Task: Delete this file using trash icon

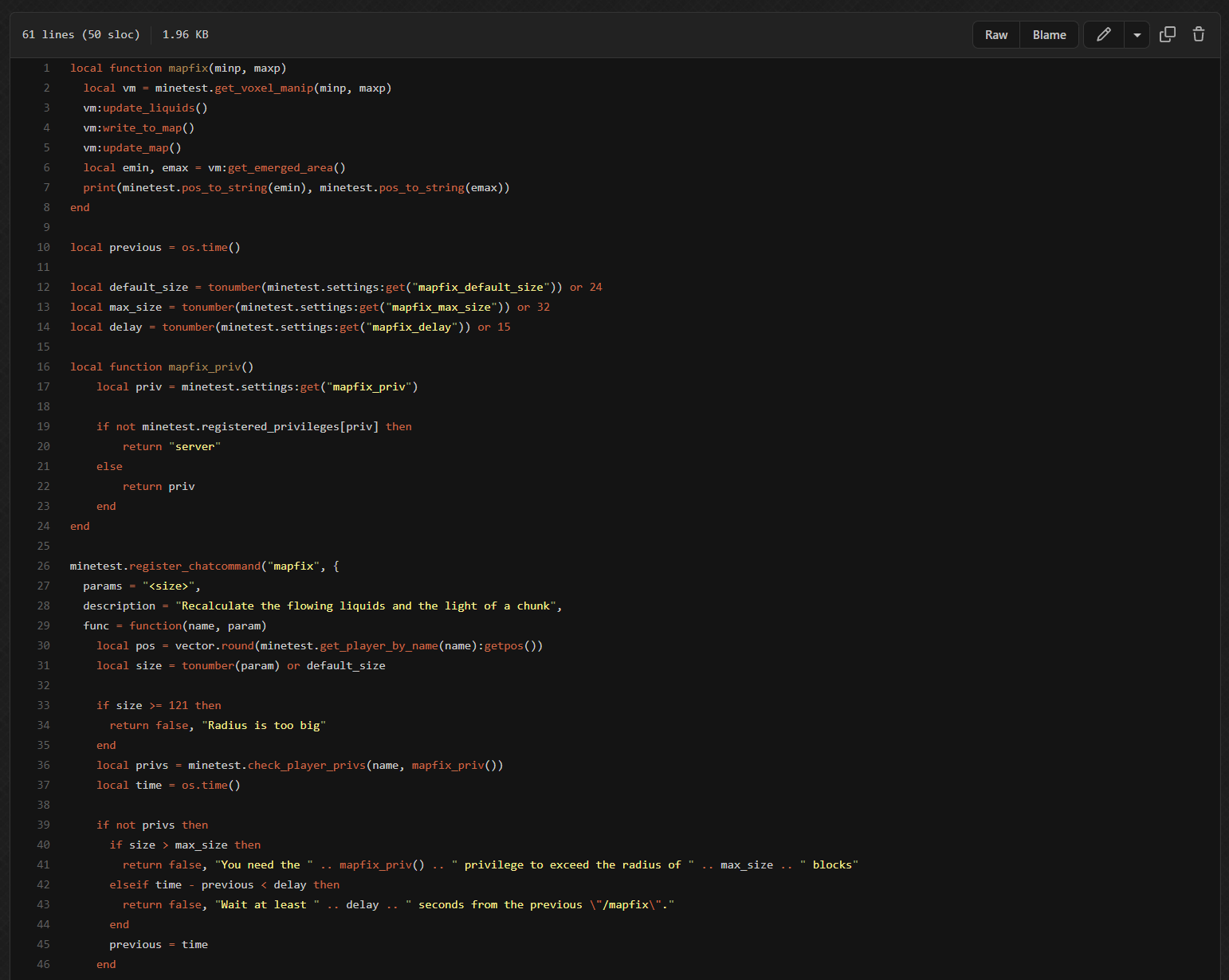Action: [x=1198, y=34]
